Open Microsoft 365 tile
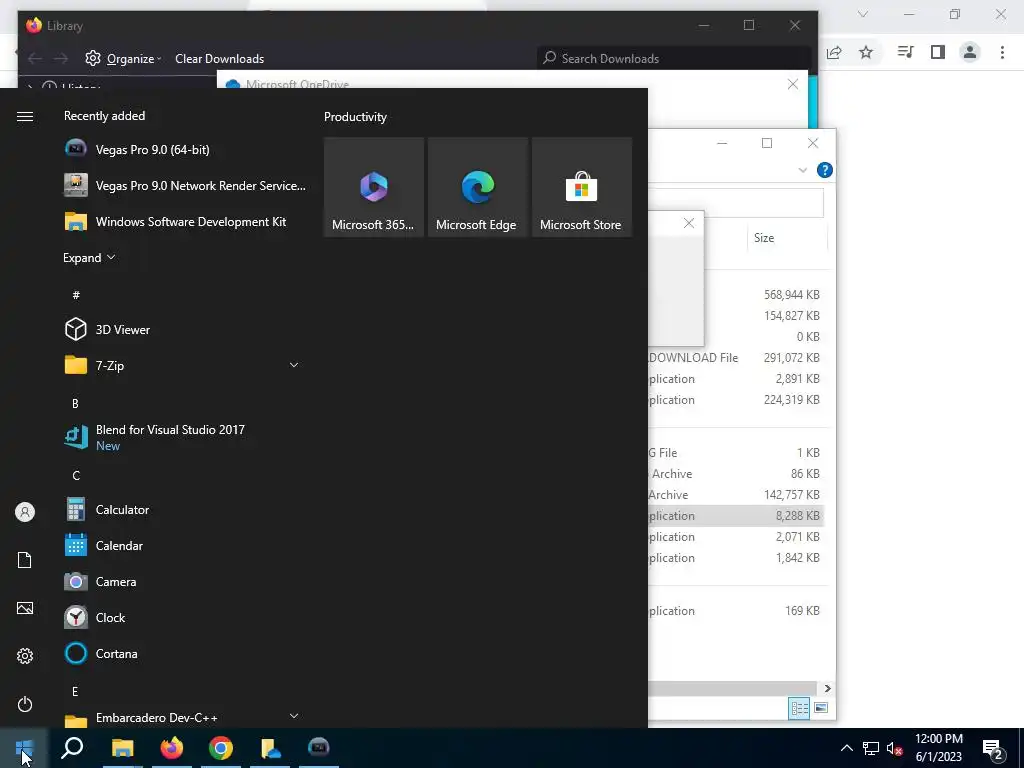This screenshot has width=1024, height=768. [x=374, y=187]
